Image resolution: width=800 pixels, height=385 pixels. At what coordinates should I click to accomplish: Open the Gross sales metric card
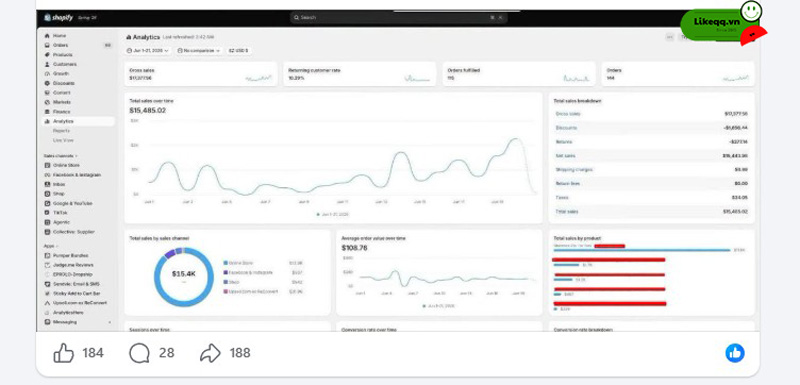(x=201, y=74)
